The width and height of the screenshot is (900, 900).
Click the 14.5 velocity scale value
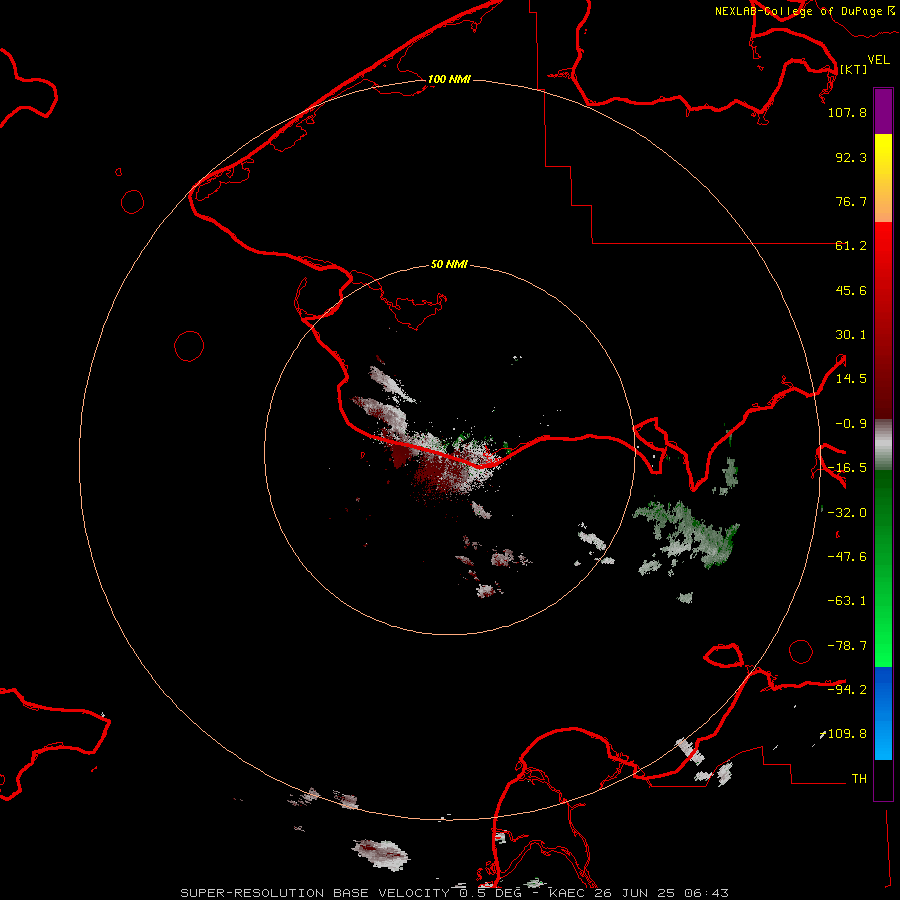(x=851, y=379)
